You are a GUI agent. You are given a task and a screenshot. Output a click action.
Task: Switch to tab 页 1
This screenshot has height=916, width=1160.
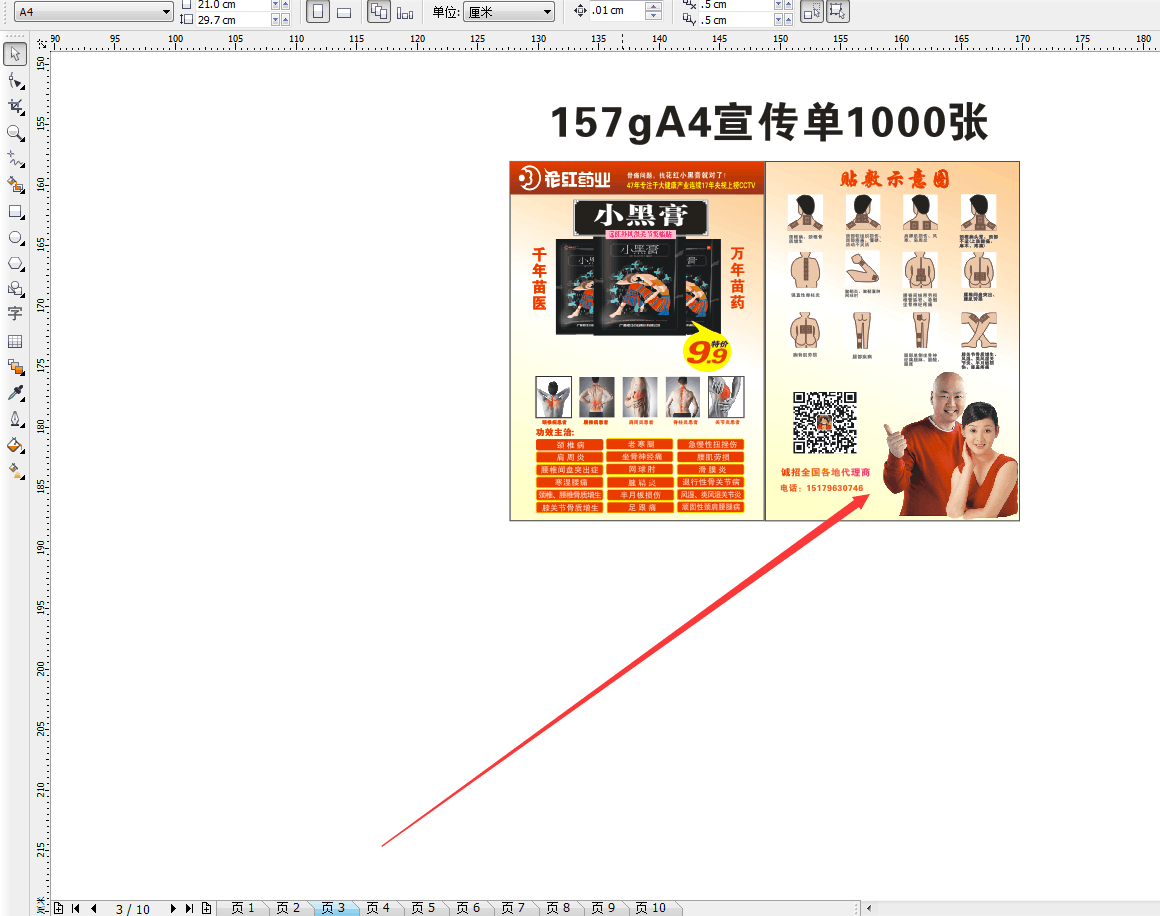click(243, 908)
